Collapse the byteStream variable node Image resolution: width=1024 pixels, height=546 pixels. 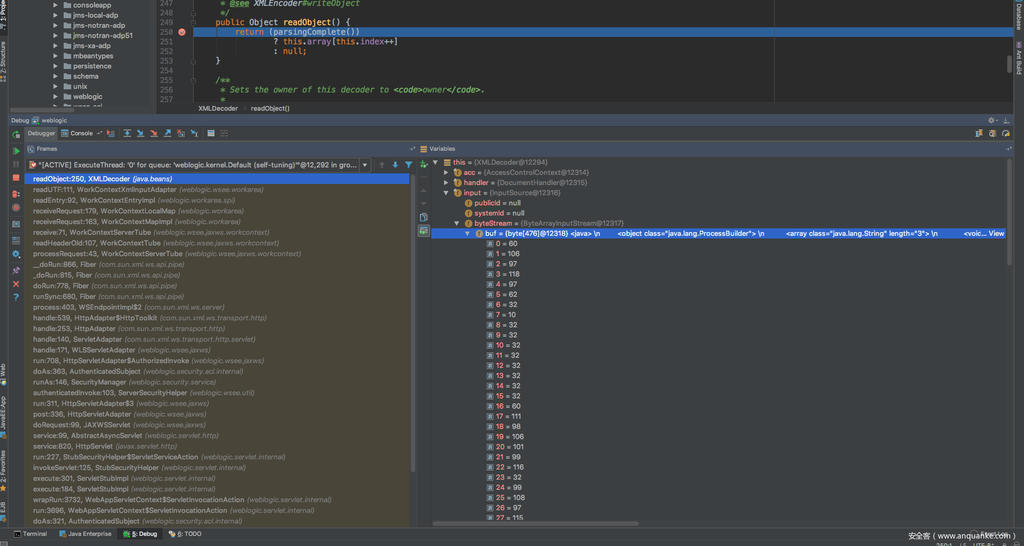(457, 224)
